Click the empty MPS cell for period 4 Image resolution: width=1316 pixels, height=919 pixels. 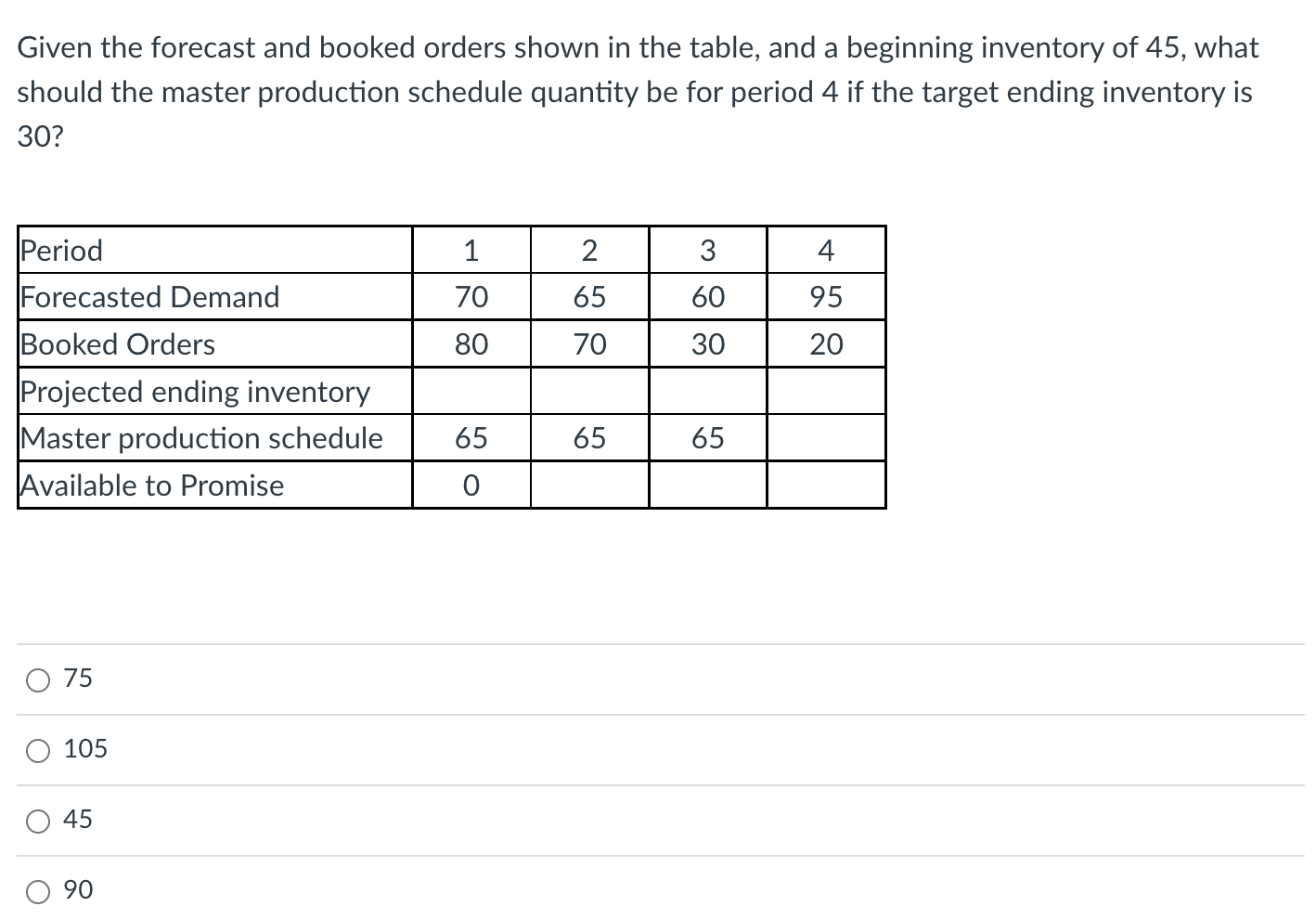[x=825, y=437]
